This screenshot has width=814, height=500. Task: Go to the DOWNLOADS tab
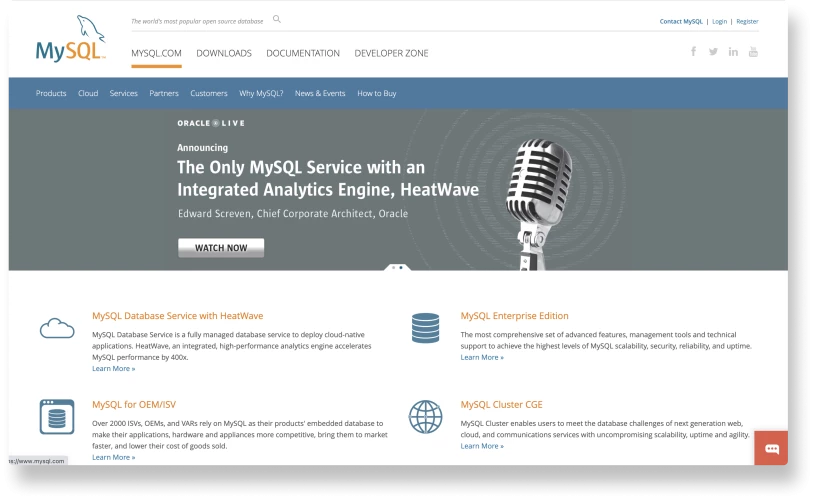[224, 53]
